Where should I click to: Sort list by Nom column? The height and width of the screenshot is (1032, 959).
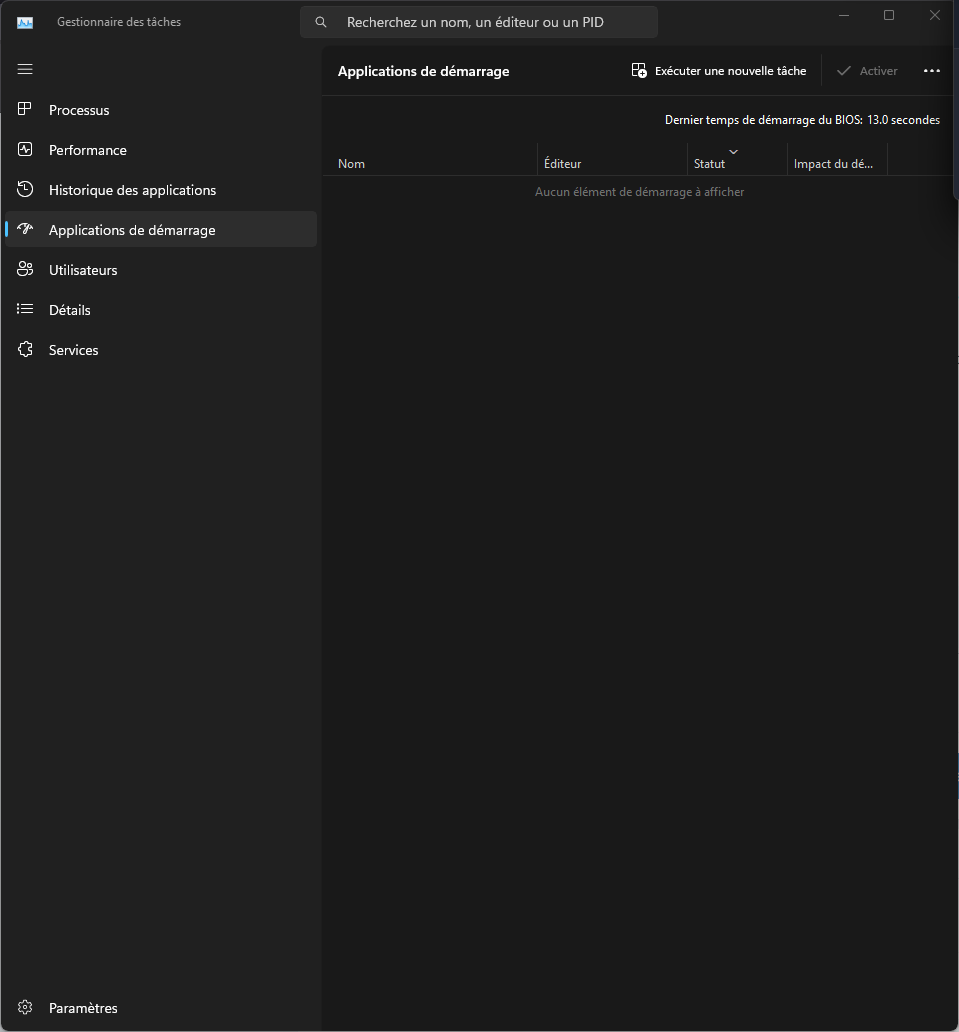[x=352, y=164]
